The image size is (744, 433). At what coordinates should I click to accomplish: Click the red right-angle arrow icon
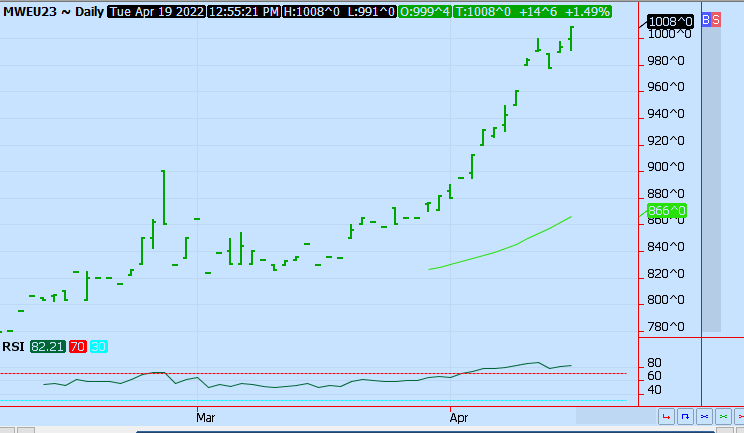666,417
